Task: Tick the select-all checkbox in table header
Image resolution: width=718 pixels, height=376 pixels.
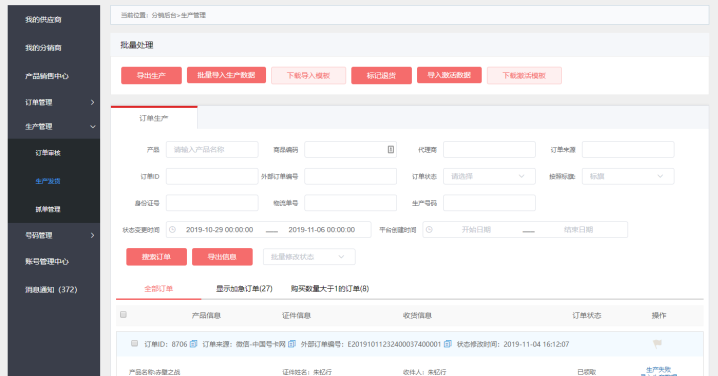Action: click(123, 315)
